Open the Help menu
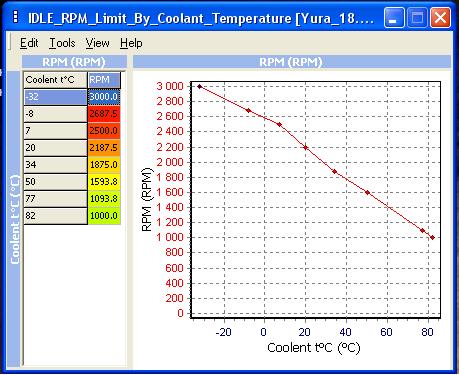Screen dimensions: 459x375 click(131, 43)
